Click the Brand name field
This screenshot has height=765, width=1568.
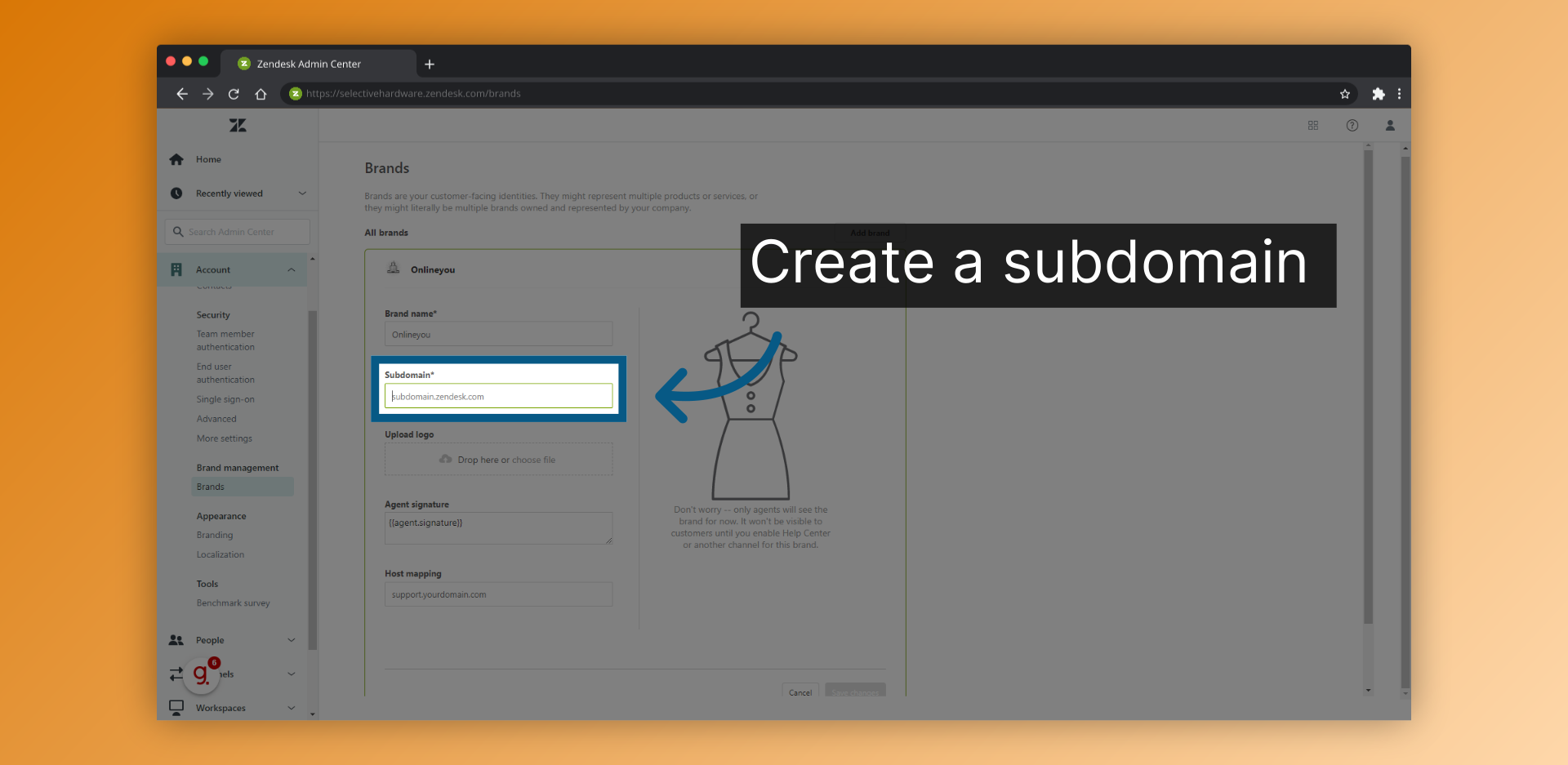point(498,334)
